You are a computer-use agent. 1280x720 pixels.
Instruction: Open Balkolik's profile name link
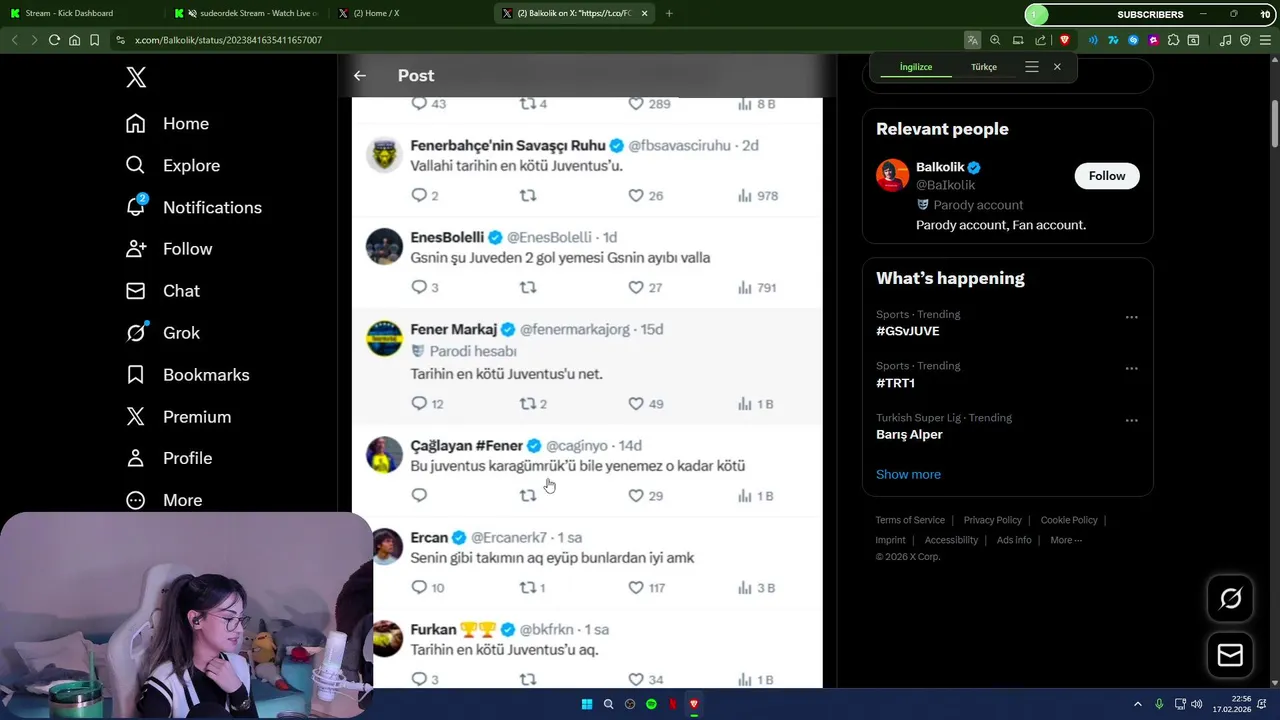click(x=940, y=167)
